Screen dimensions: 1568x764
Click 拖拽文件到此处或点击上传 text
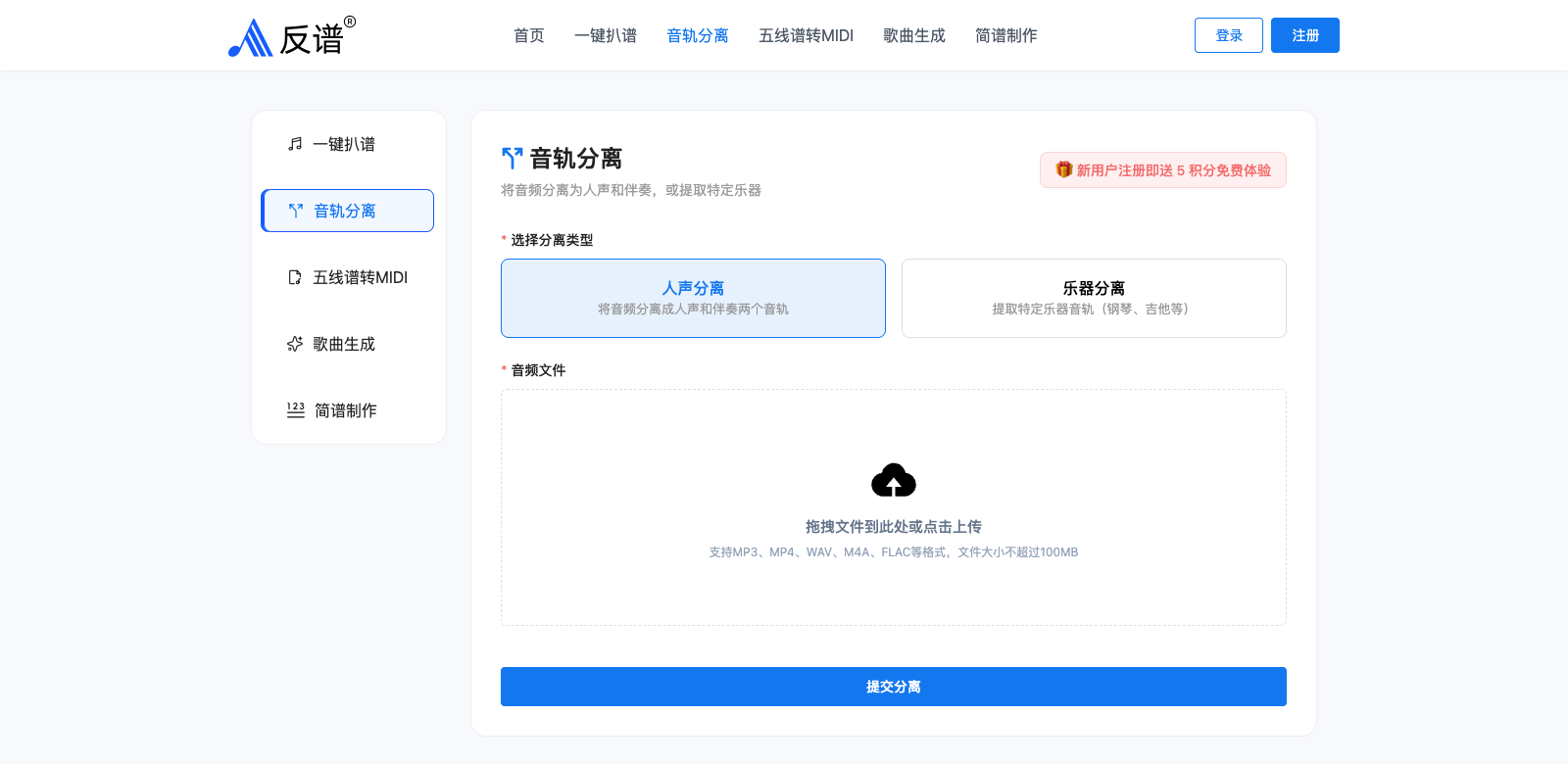pyautogui.click(x=894, y=527)
